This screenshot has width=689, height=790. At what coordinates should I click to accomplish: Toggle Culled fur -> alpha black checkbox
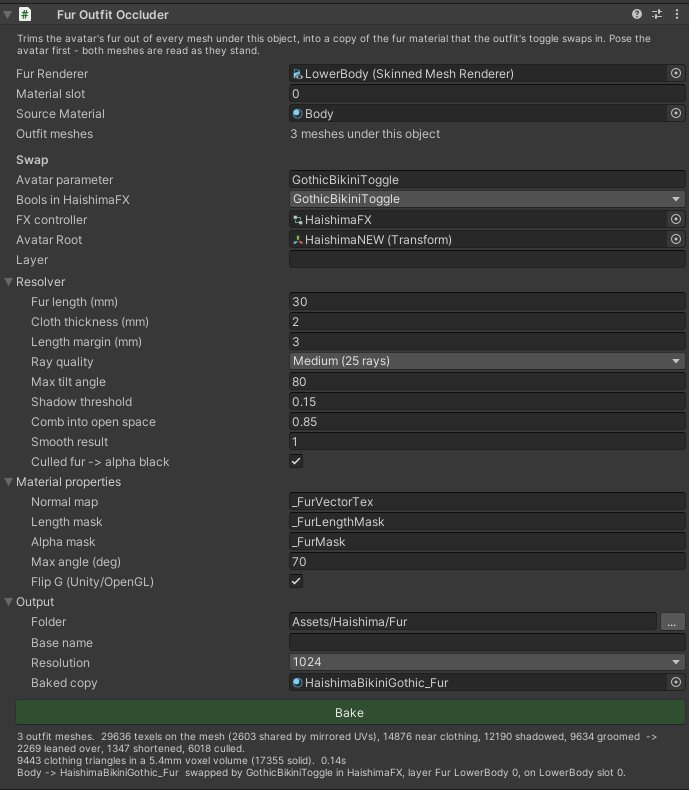point(296,461)
